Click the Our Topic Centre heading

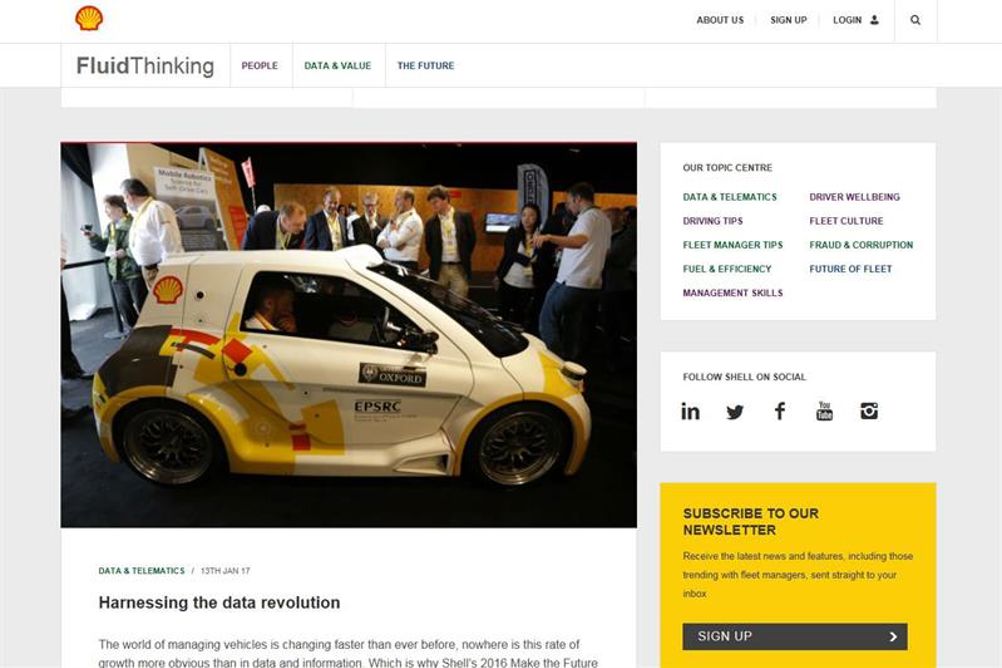pyautogui.click(x=727, y=167)
